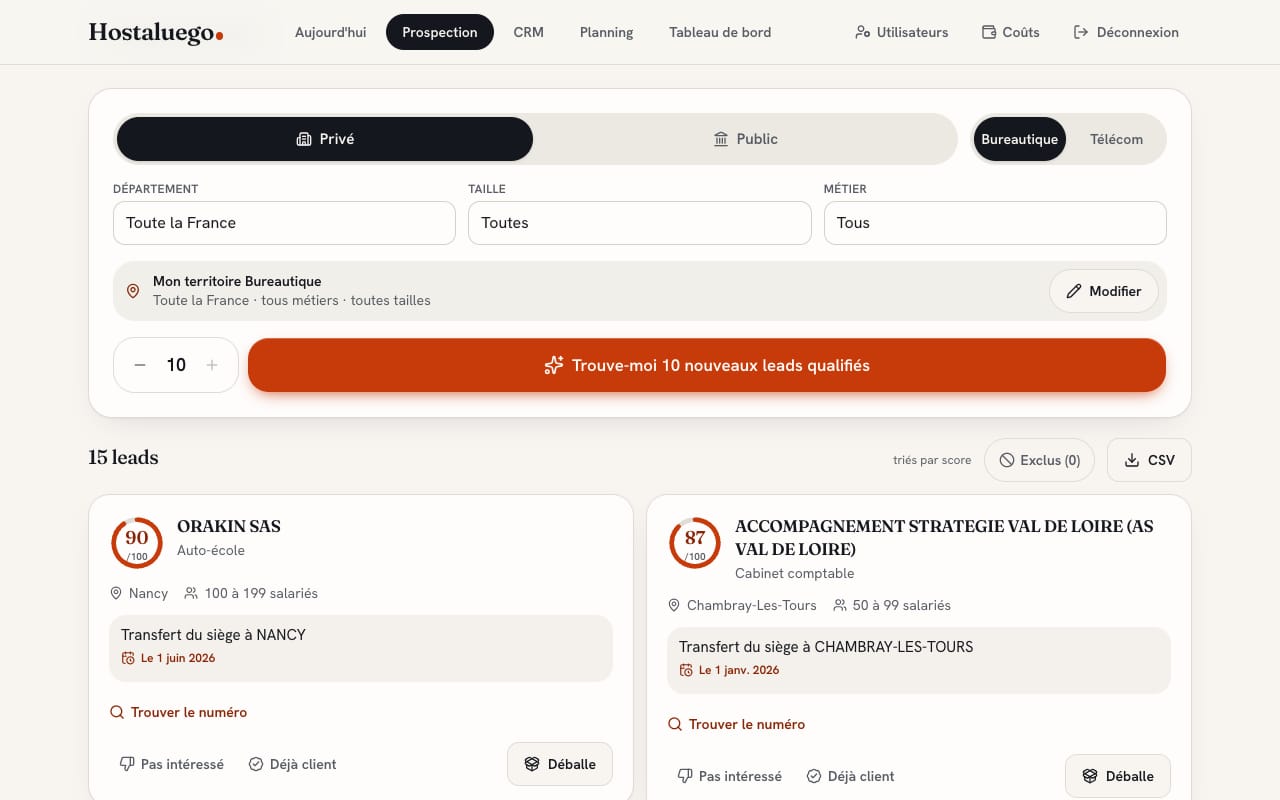Click the Auto-école category label
This screenshot has height=800, width=1280.
(211, 550)
